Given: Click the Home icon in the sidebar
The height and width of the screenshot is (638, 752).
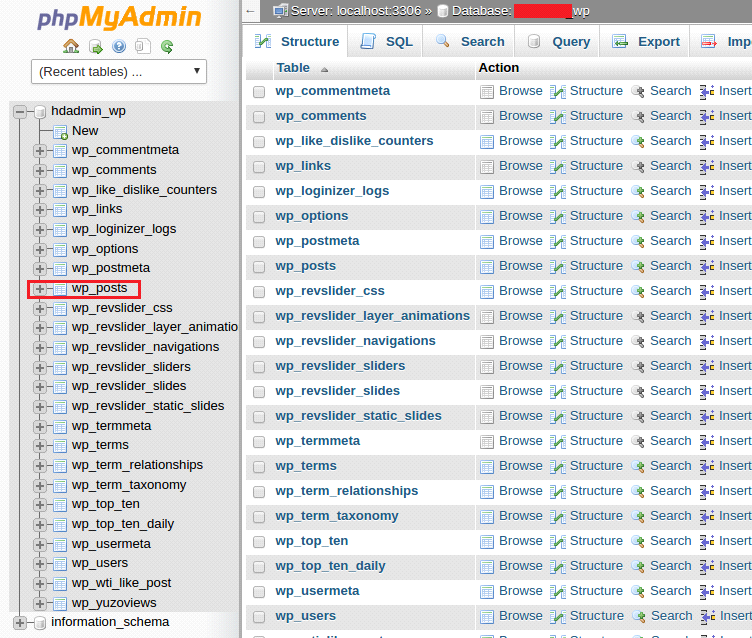Looking at the screenshot, I should click(x=70, y=46).
